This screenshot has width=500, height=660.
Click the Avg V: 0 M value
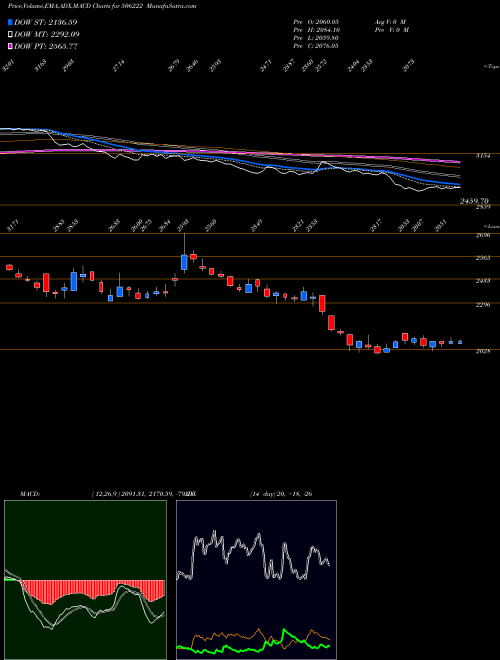coord(389,22)
